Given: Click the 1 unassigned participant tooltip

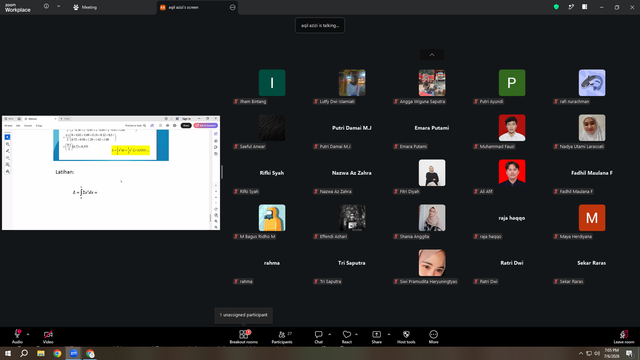Looking at the screenshot, I should (x=244, y=315).
